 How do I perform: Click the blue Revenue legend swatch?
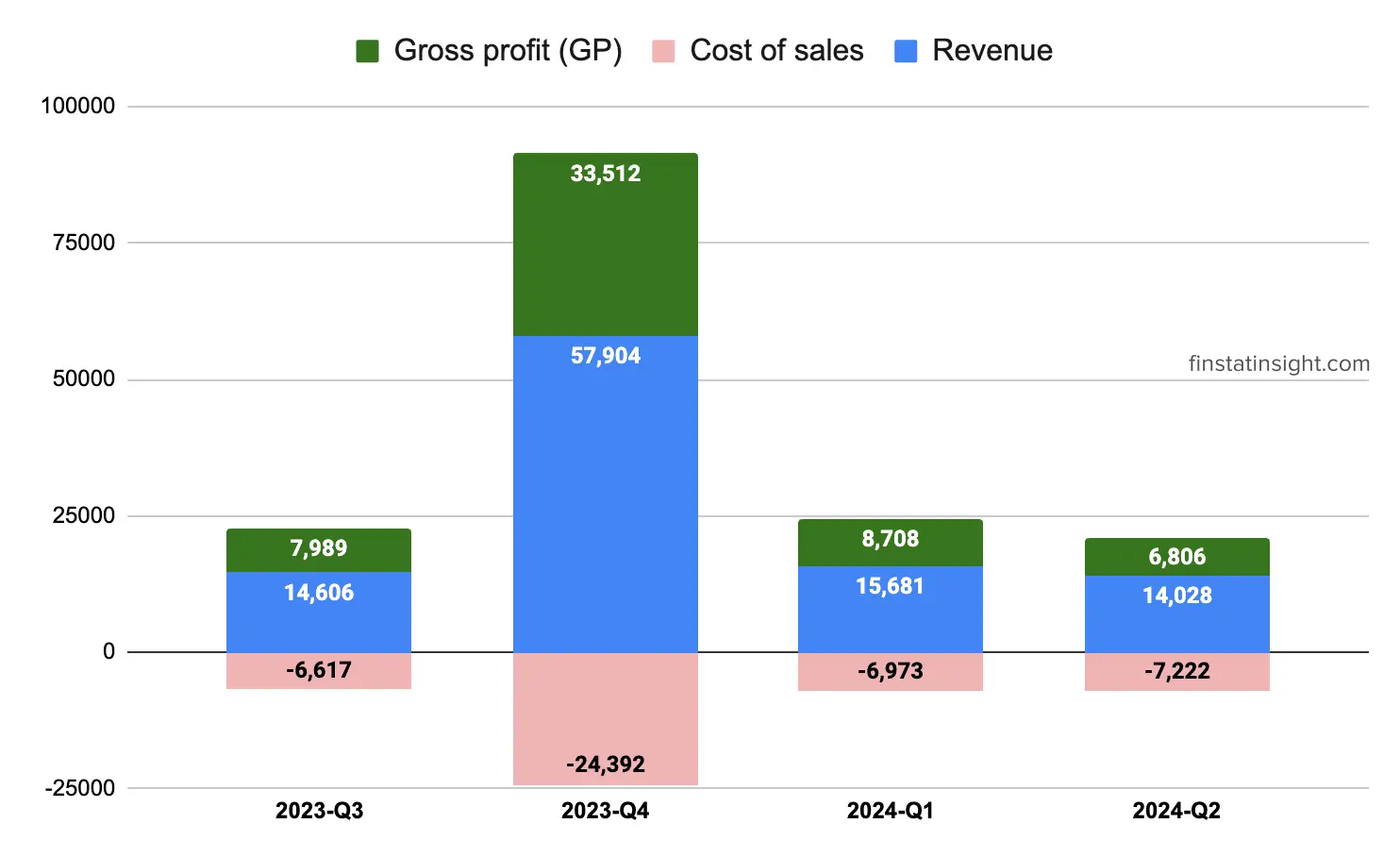point(906,51)
